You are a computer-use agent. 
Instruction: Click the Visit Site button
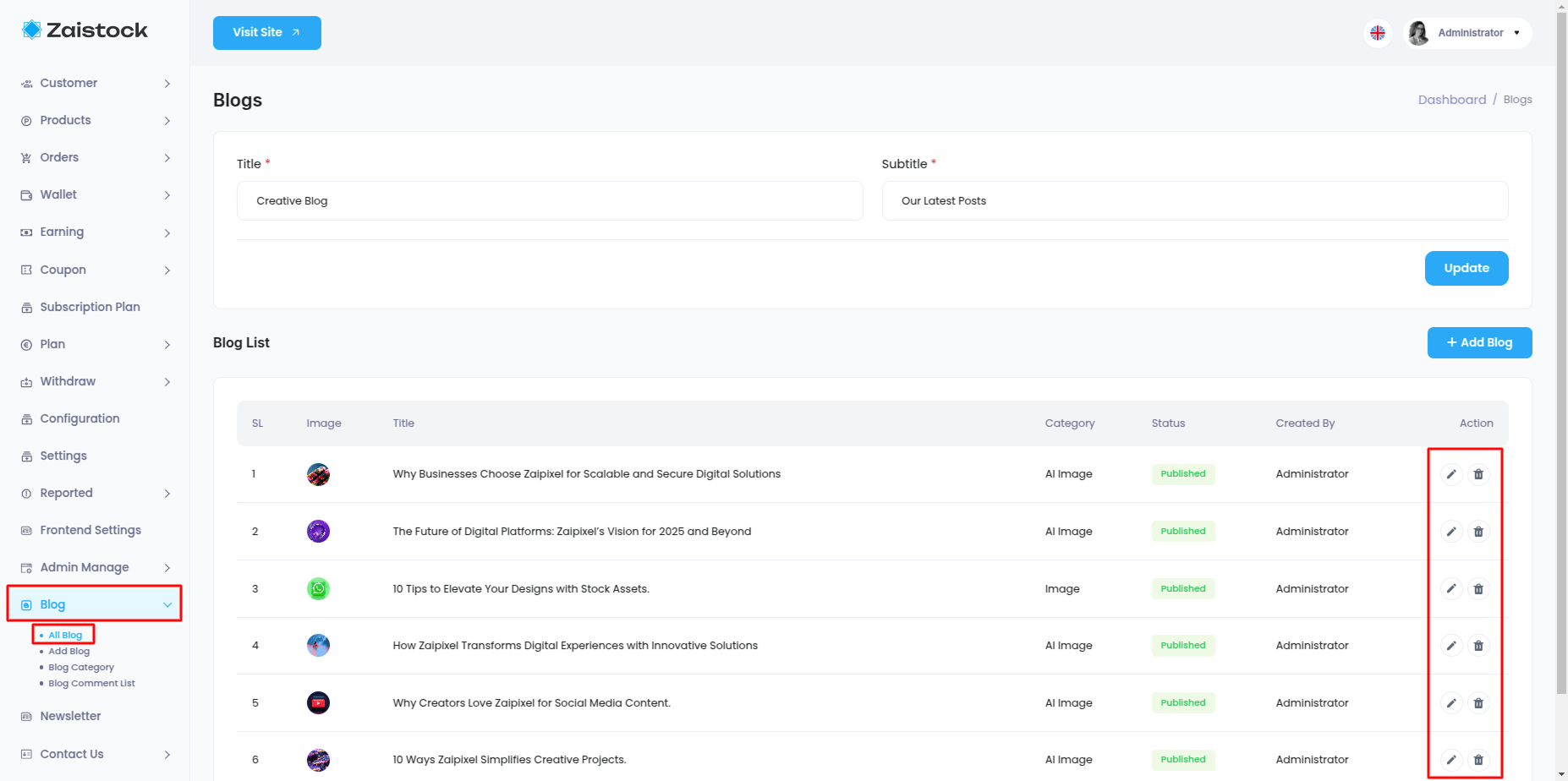[x=266, y=33]
